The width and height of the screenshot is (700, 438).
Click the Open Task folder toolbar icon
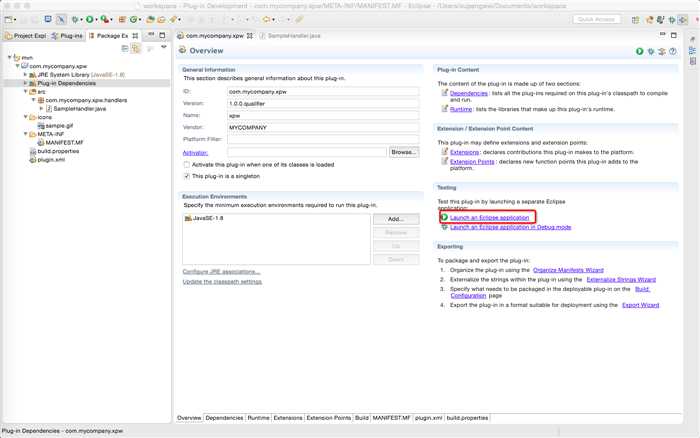click(161, 20)
